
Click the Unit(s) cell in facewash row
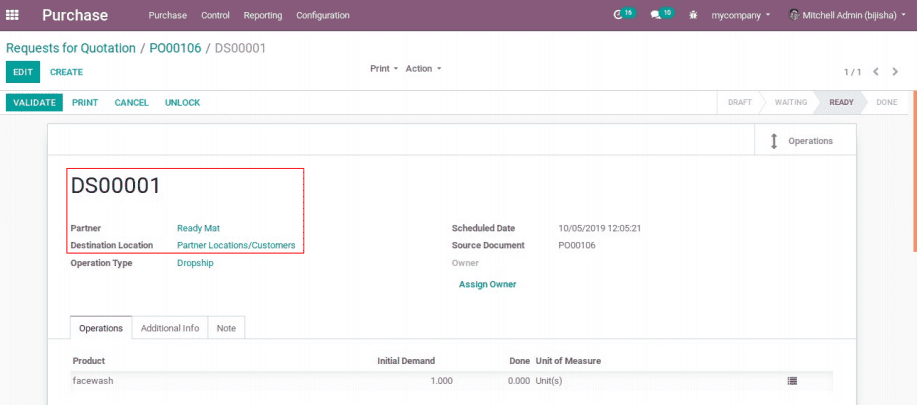point(549,381)
